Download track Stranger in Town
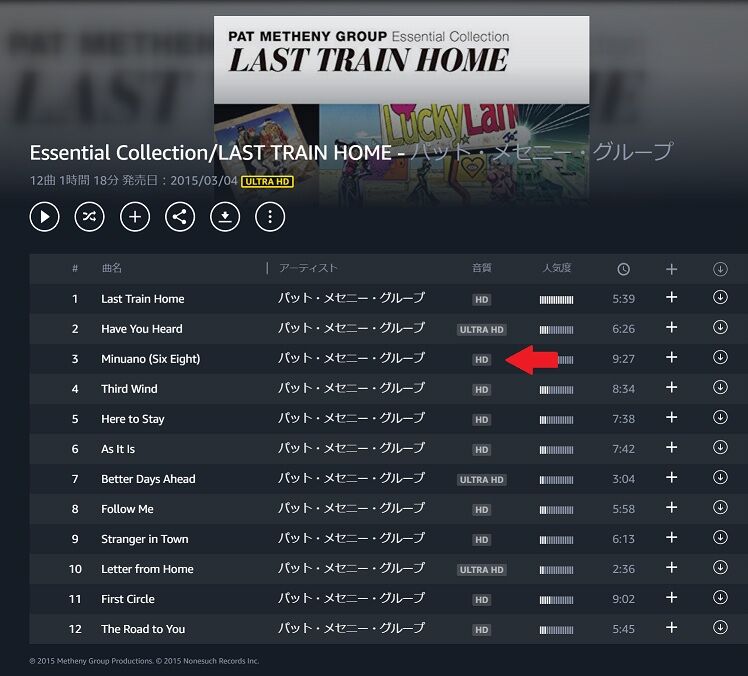This screenshot has width=748, height=676. click(720, 538)
